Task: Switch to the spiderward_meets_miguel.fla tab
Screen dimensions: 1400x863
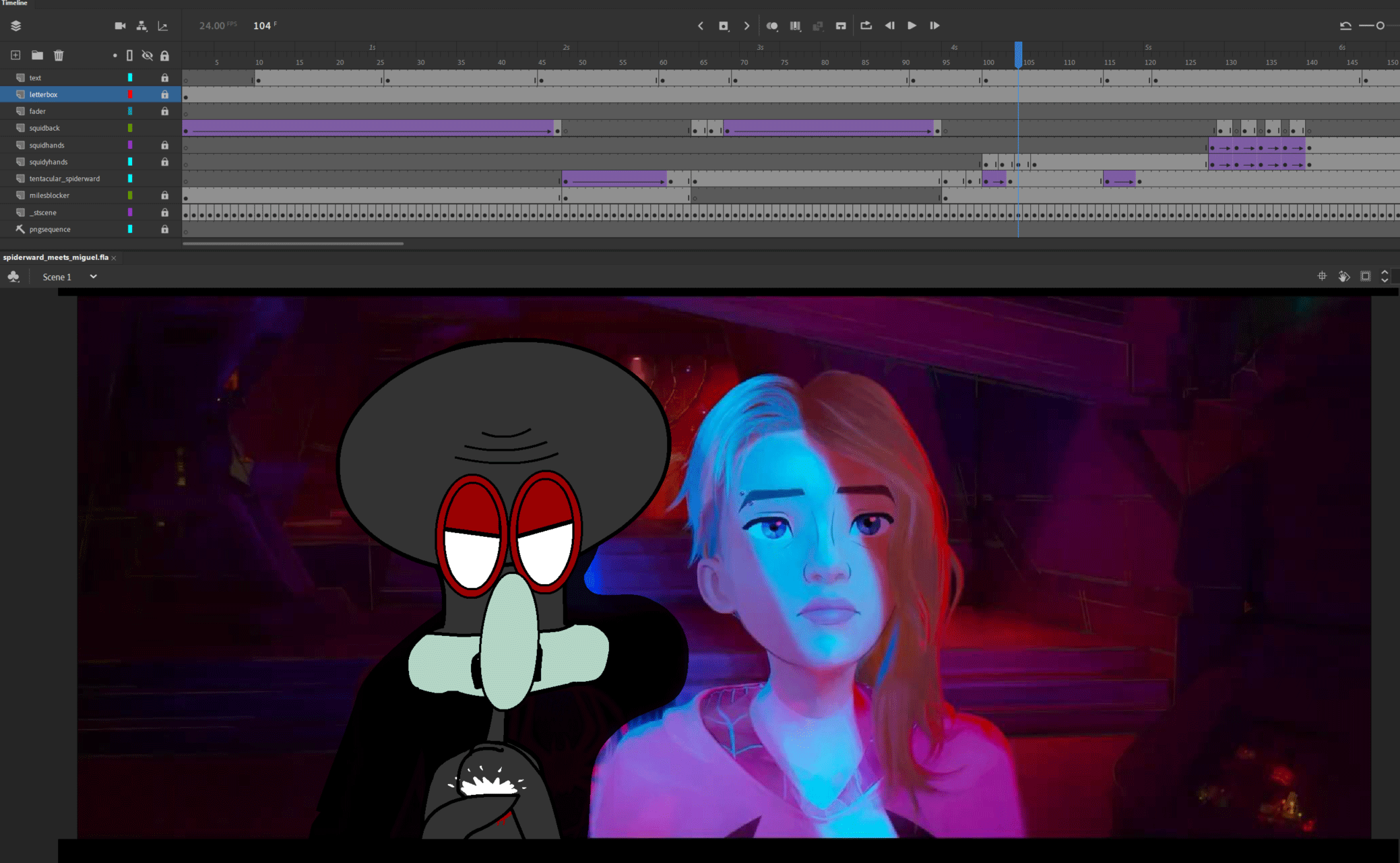Action: click(x=55, y=257)
